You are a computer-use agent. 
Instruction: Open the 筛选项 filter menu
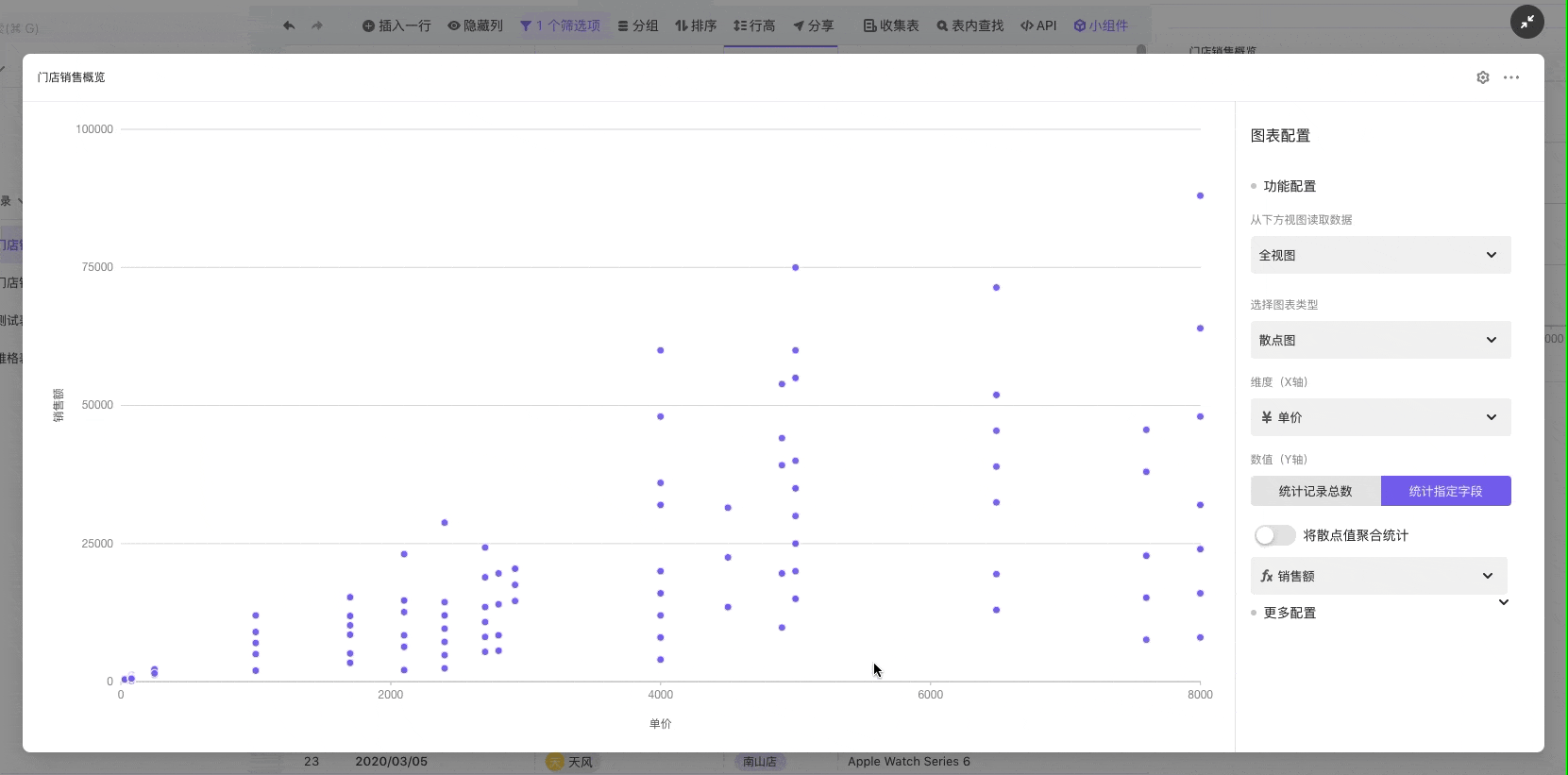560,25
